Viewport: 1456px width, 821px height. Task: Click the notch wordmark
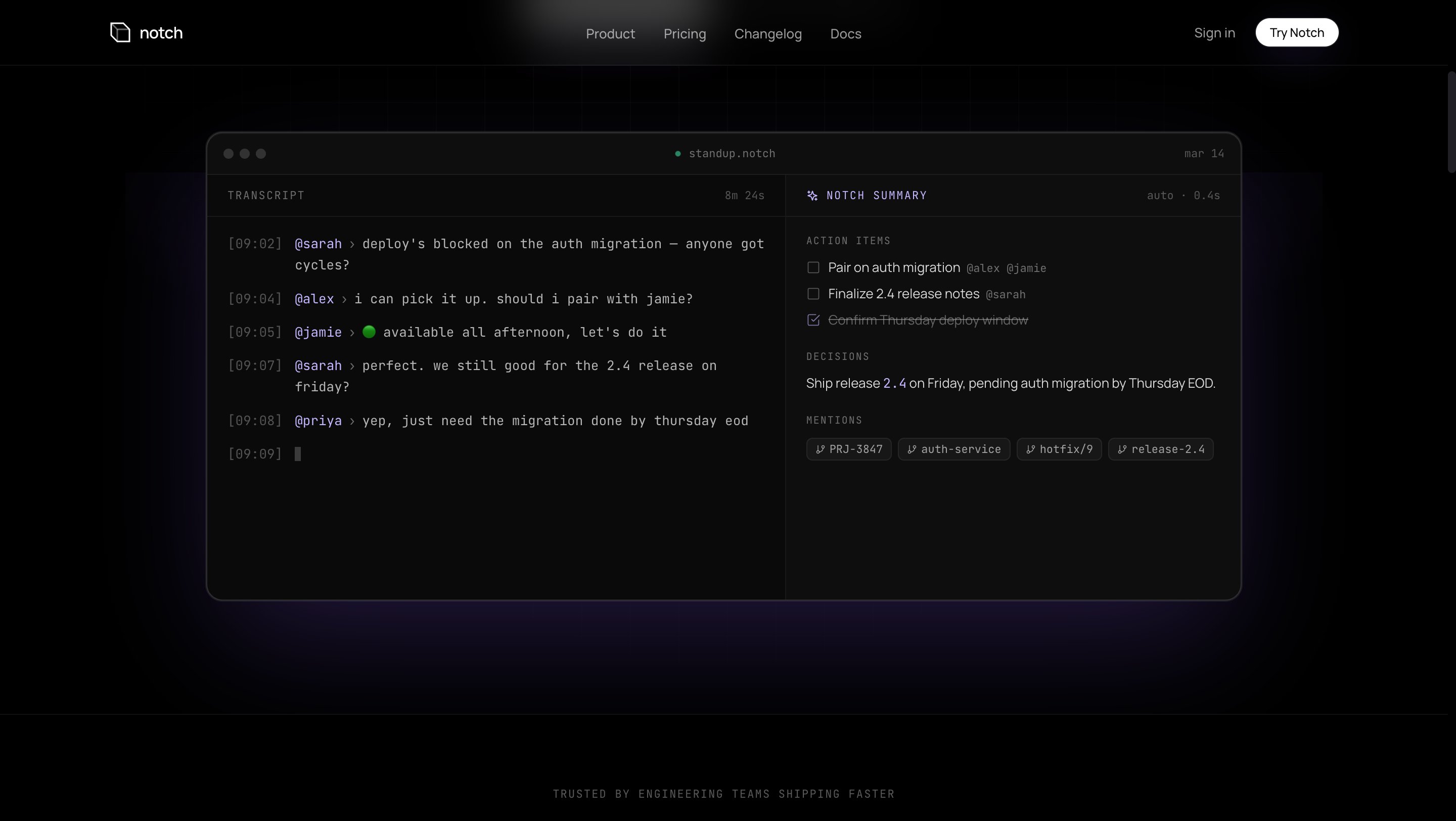[161, 33]
